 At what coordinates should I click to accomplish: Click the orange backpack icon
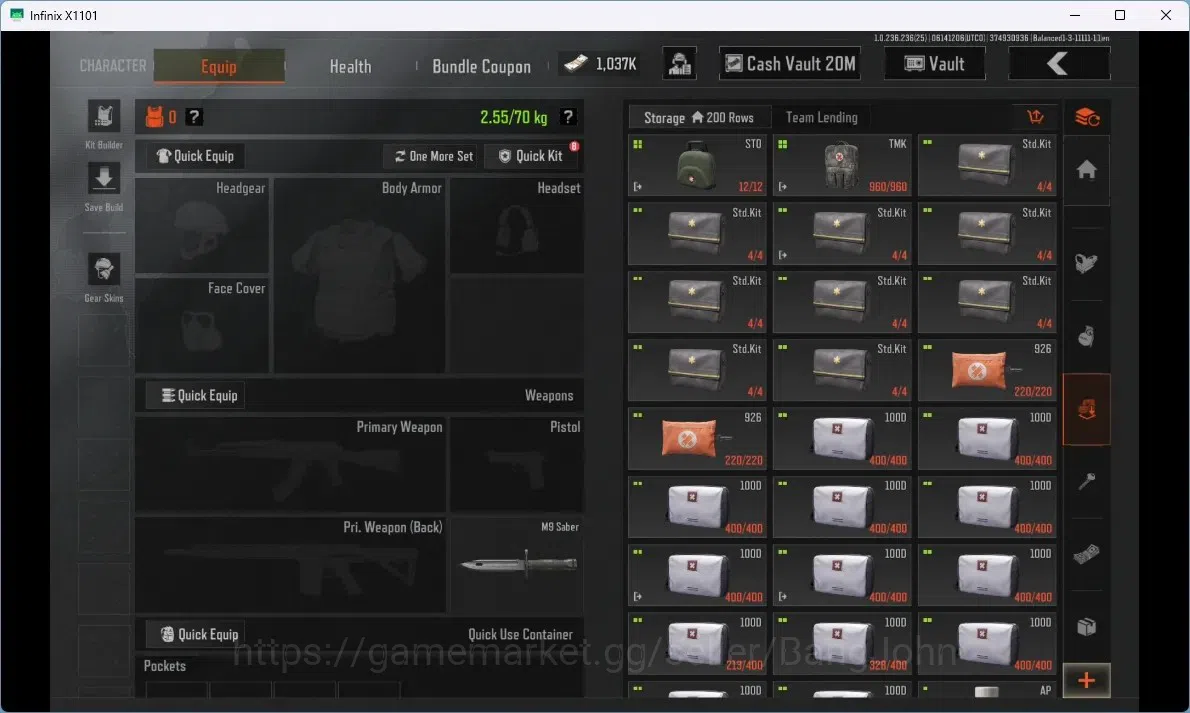click(x=155, y=117)
